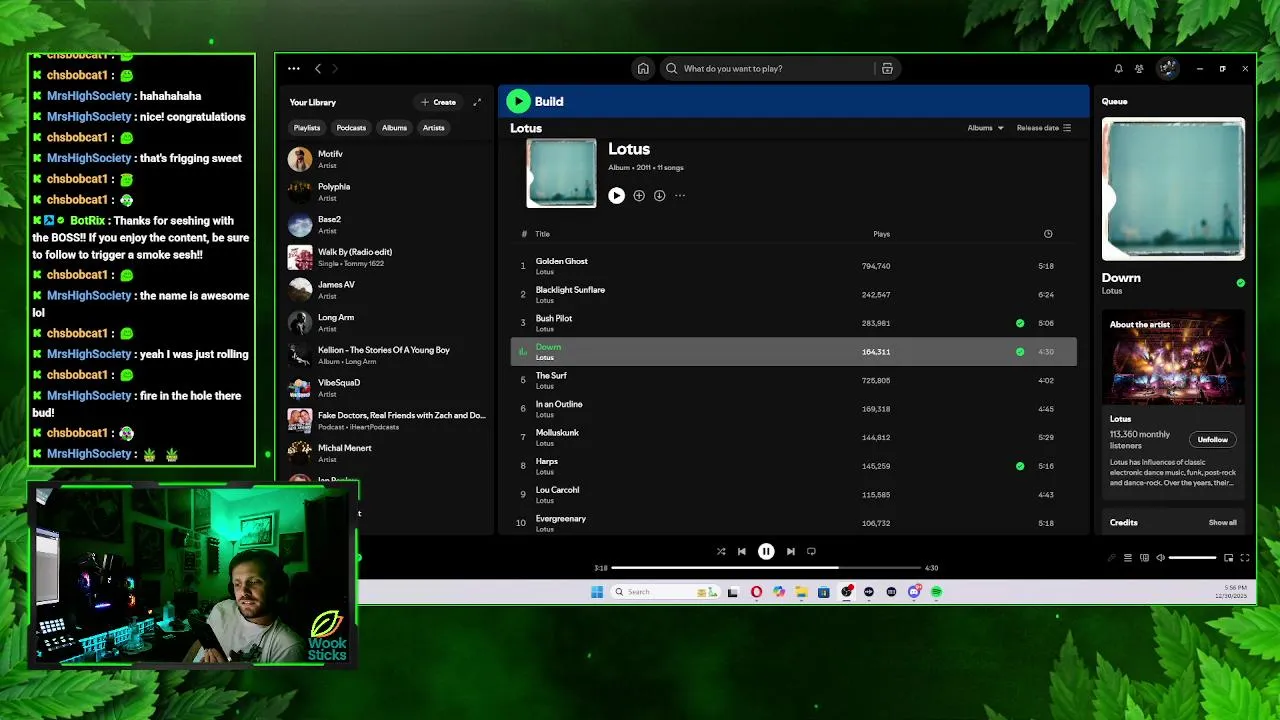Toggle the Queue icon in player bar
The image size is (1280, 720).
coord(1128,558)
